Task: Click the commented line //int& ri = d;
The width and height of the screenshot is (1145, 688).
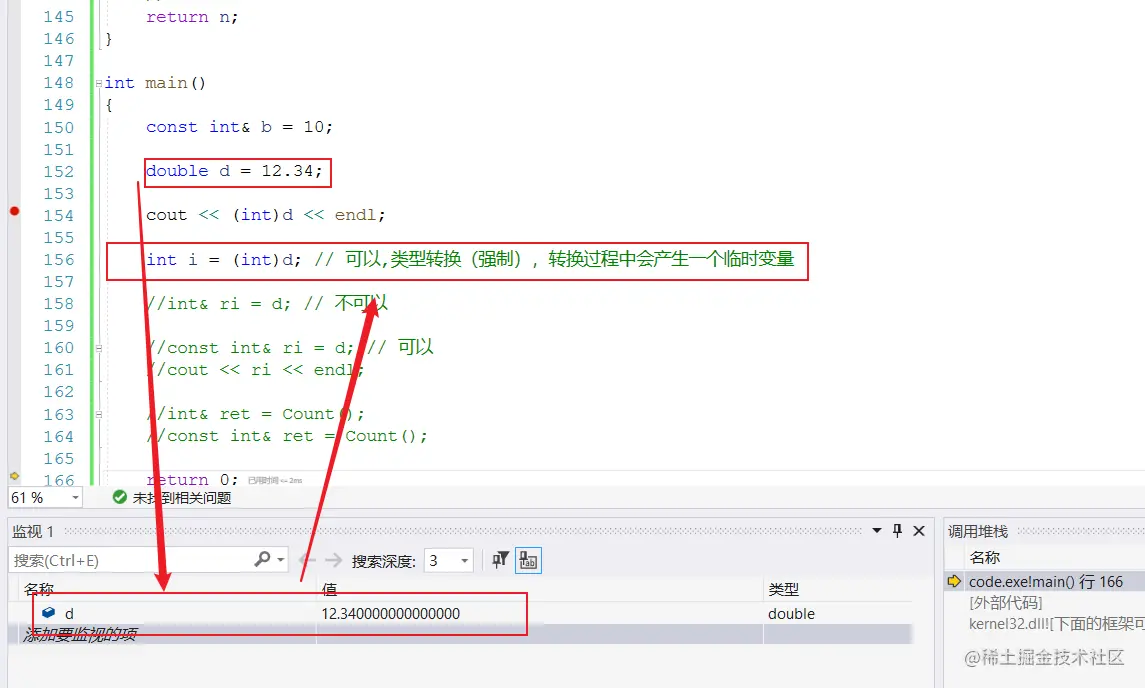Action: pos(218,303)
